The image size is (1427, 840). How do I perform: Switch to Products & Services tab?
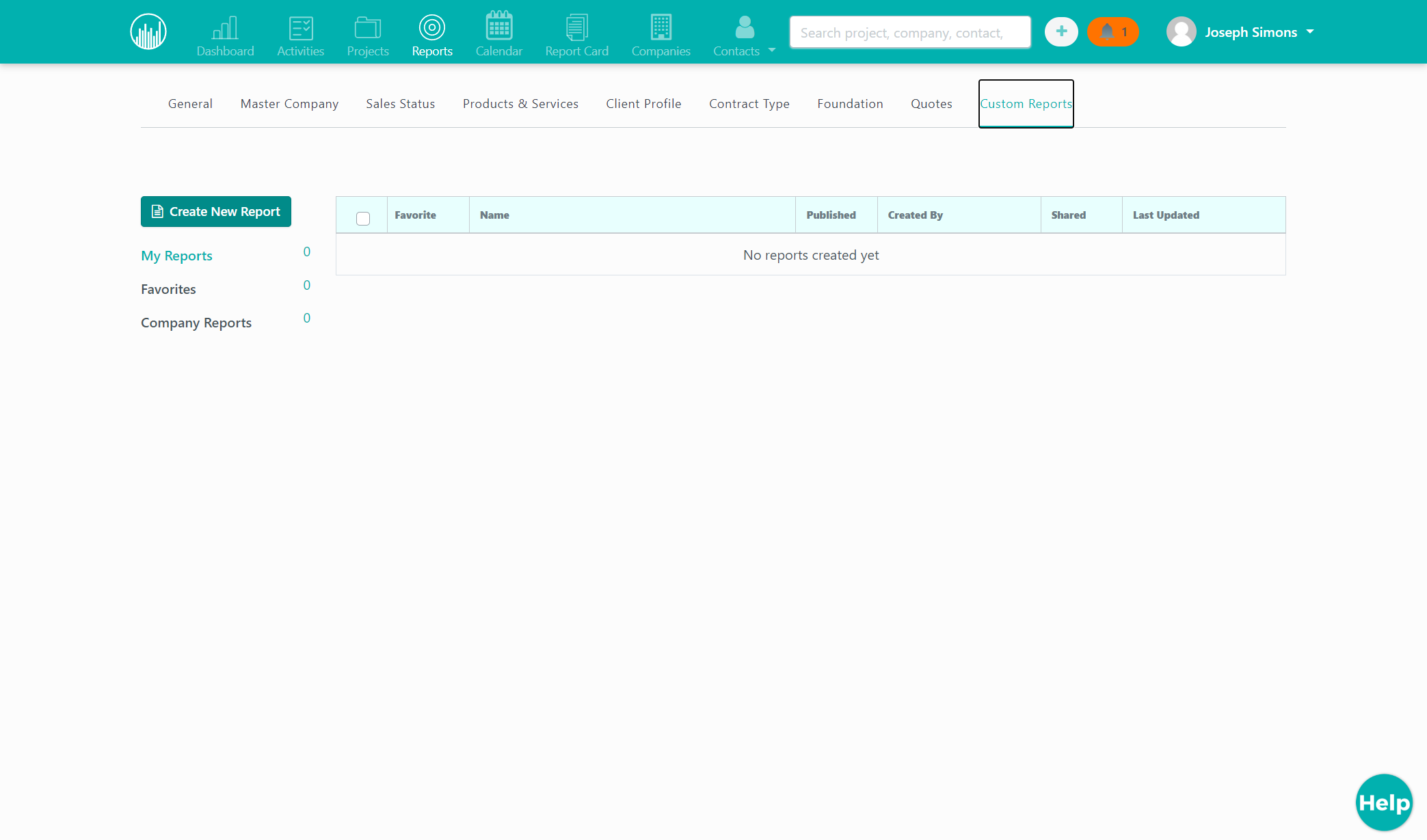pyautogui.click(x=520, y=104)
